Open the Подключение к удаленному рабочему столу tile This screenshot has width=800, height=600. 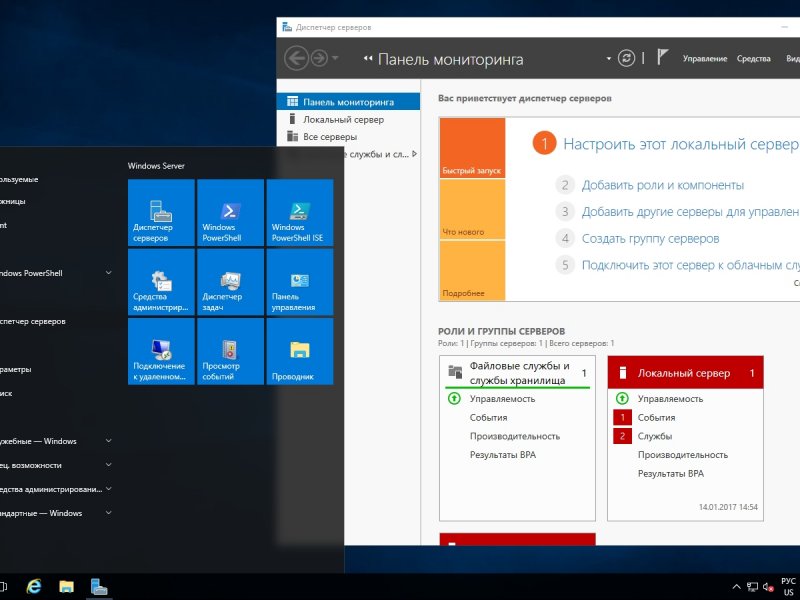coord(161,352)
